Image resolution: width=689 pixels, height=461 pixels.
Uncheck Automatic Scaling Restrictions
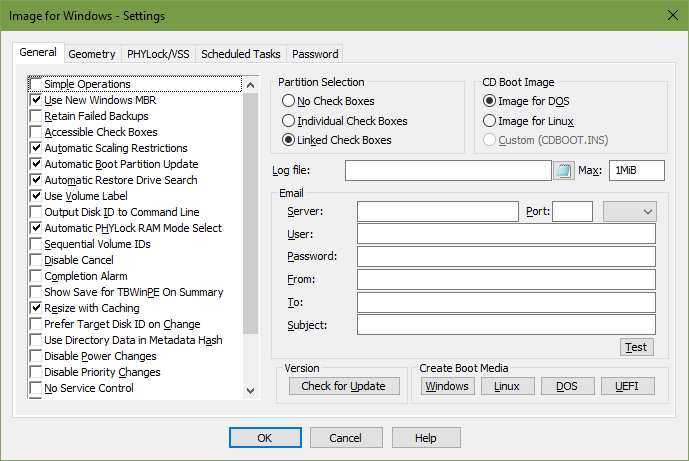(36, 148)
